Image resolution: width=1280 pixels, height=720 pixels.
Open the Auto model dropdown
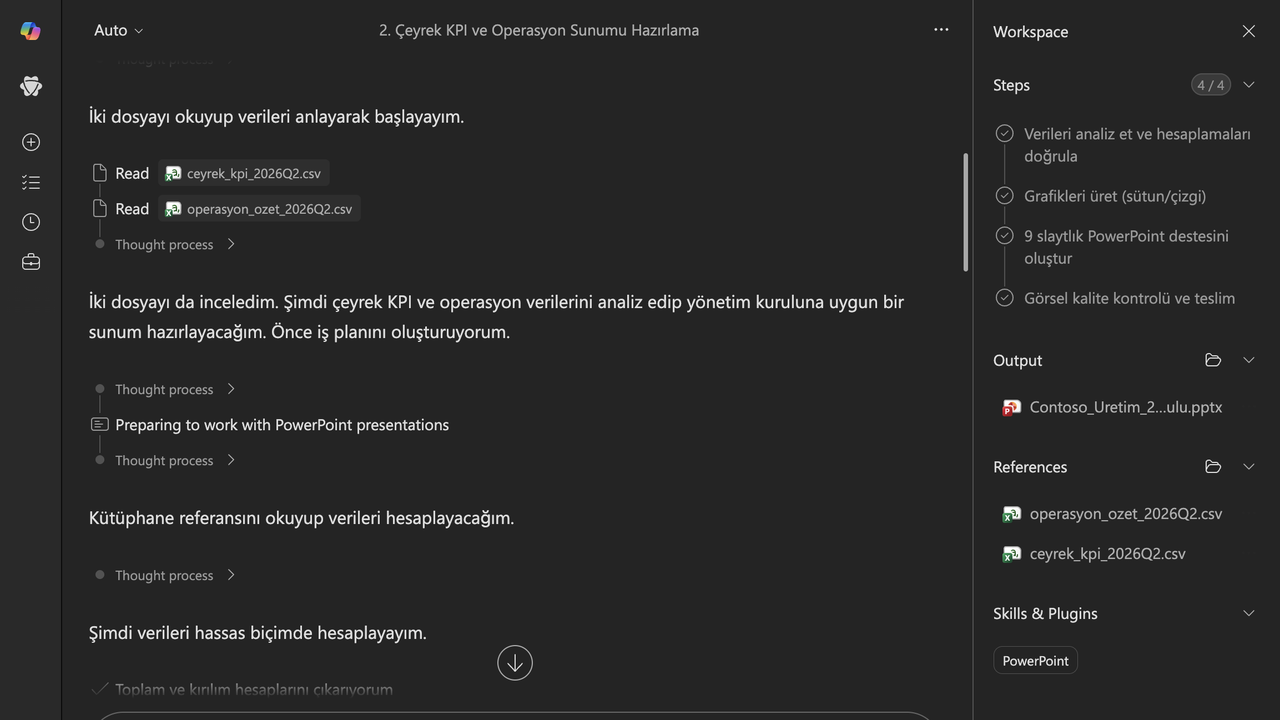point(118,31)
